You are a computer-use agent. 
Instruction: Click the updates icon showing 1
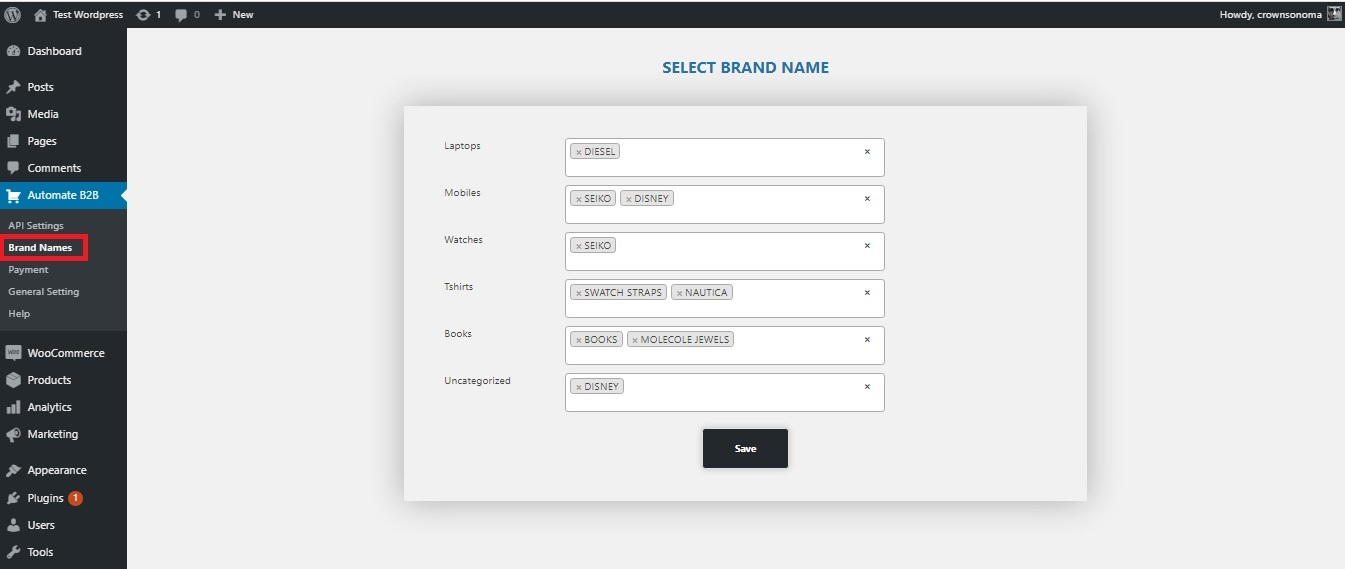click(149, 14)
